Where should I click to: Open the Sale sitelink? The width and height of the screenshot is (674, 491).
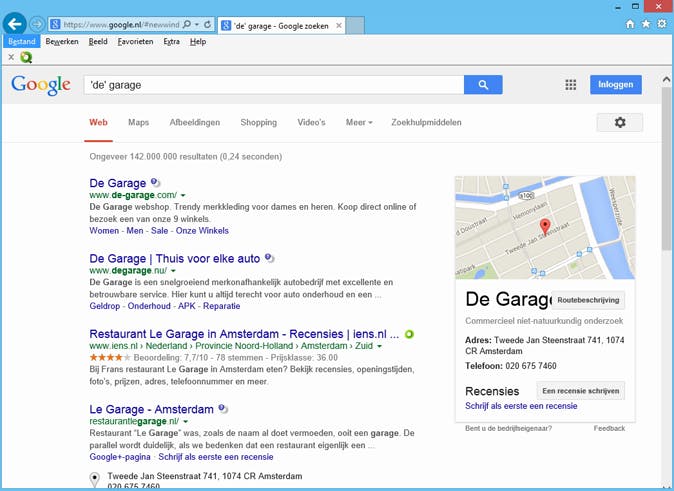click(x=159, y=231)
